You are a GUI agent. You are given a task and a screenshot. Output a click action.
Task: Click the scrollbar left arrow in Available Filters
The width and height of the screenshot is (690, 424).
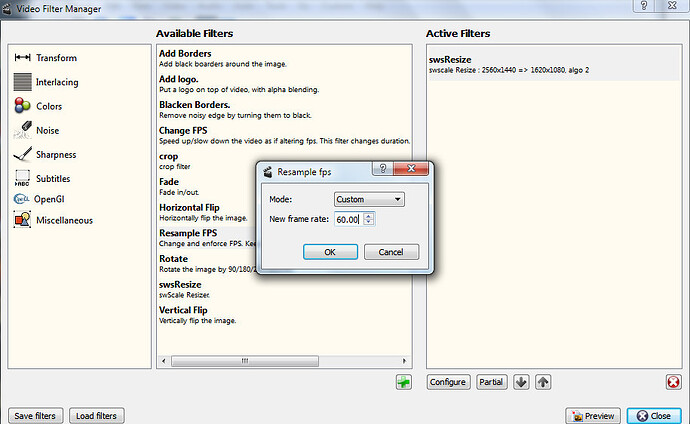(x=164, y=361)
